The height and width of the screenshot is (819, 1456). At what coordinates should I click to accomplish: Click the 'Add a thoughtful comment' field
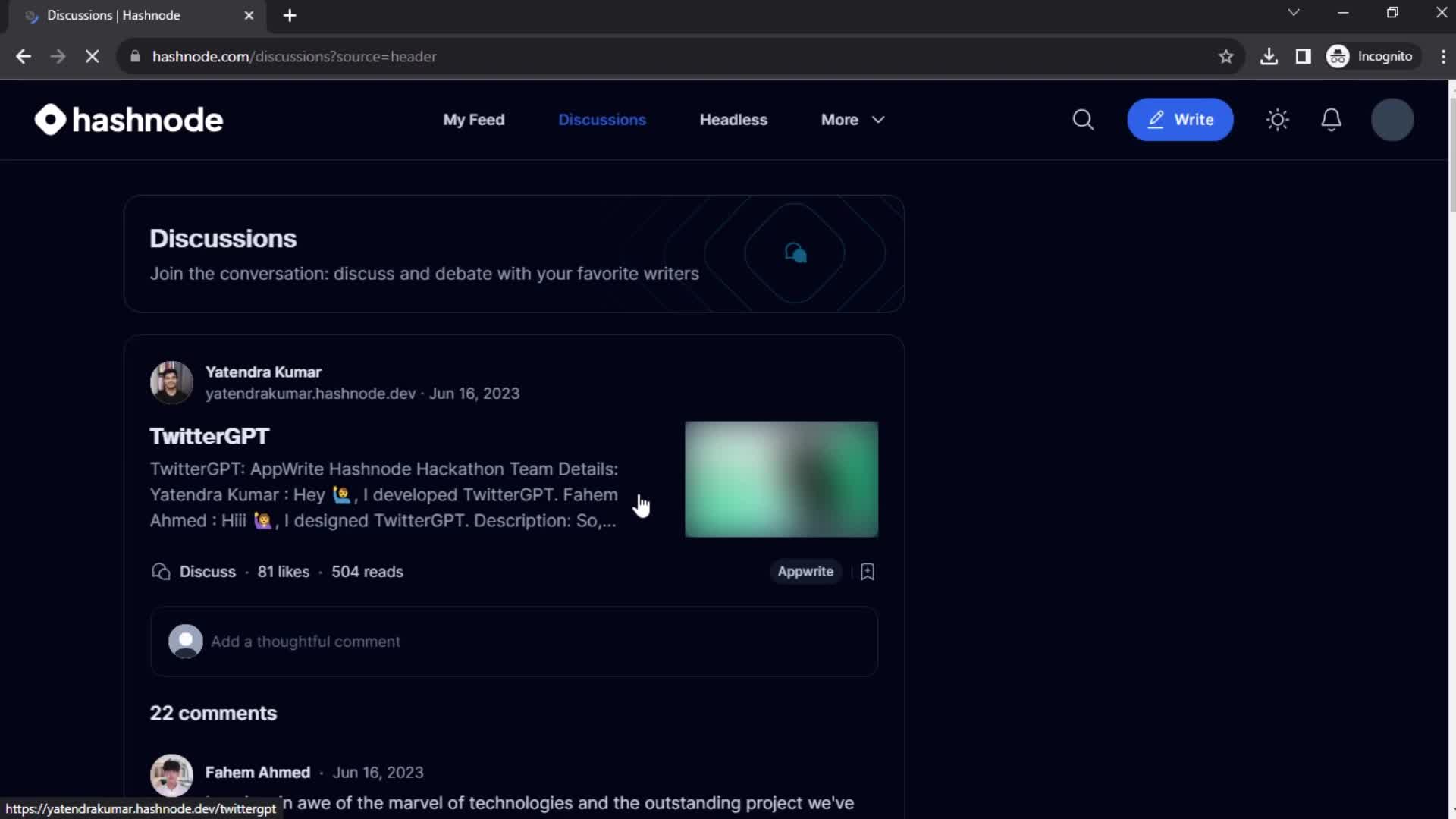[514, 642]
